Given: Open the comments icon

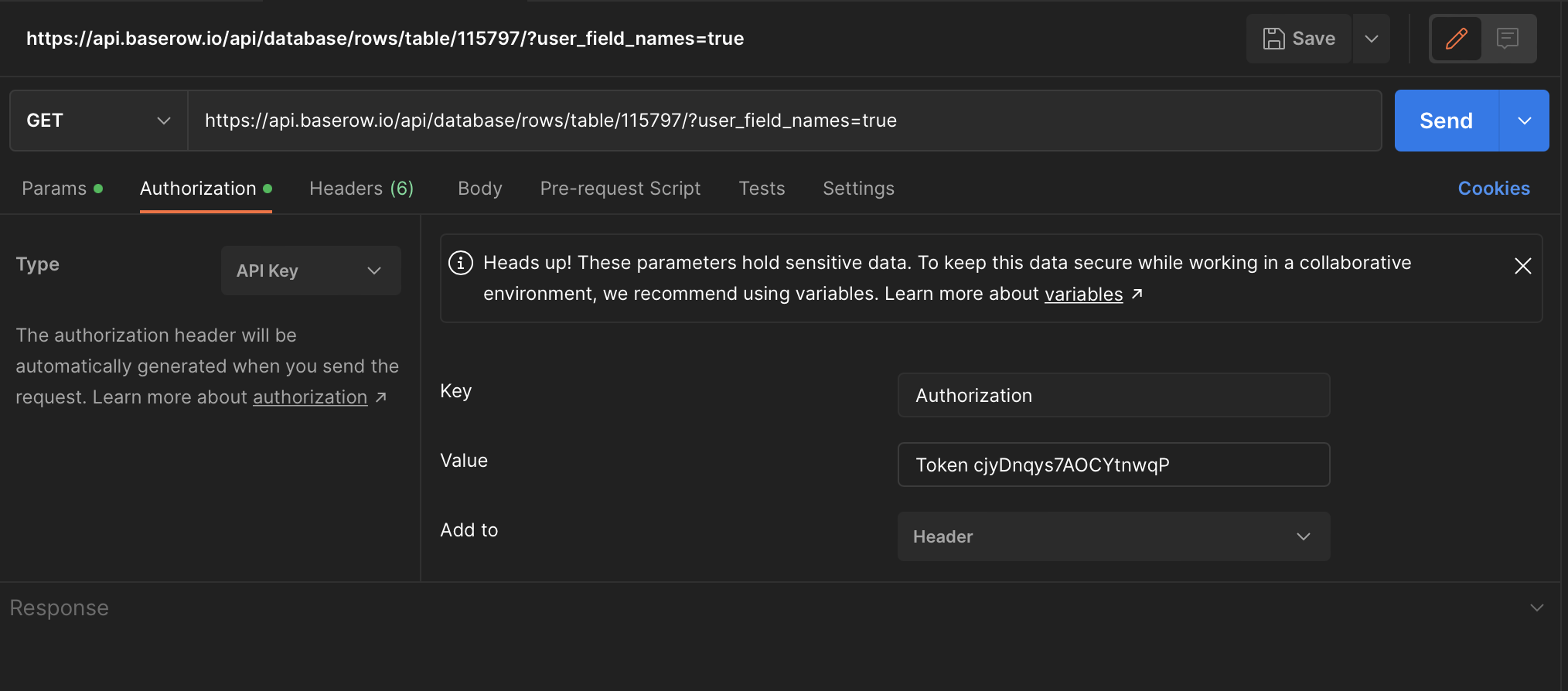Looking at the screenshot, I should coord(1508,39).
